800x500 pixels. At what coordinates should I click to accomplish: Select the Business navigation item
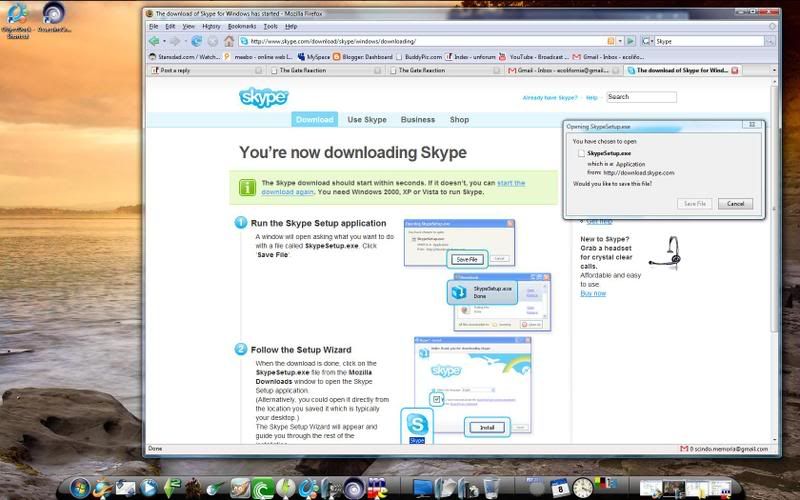(x=418, y=119)
